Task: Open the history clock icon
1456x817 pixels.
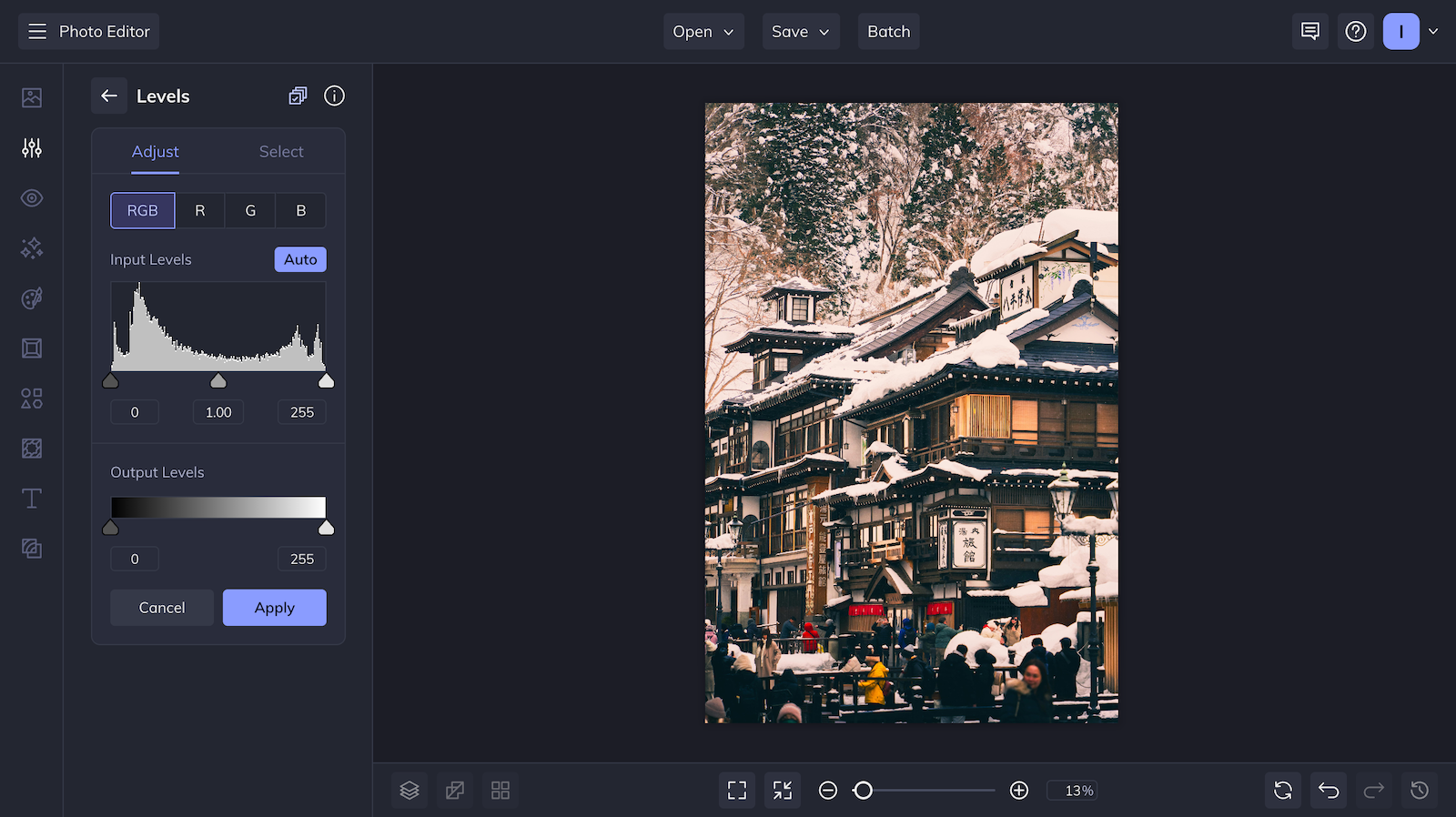Action: (1420, 791)
